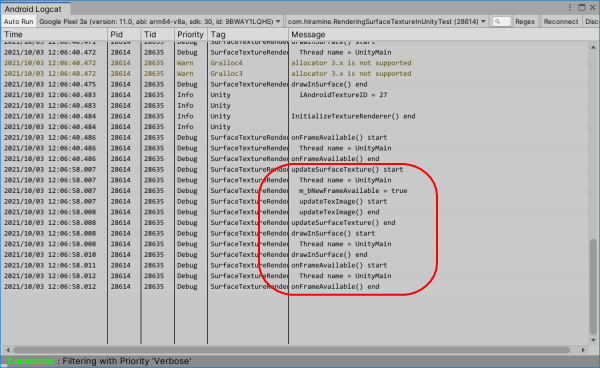
Task: Click the log search filter field
Action: pyautogui.click(x=502, y=21)
